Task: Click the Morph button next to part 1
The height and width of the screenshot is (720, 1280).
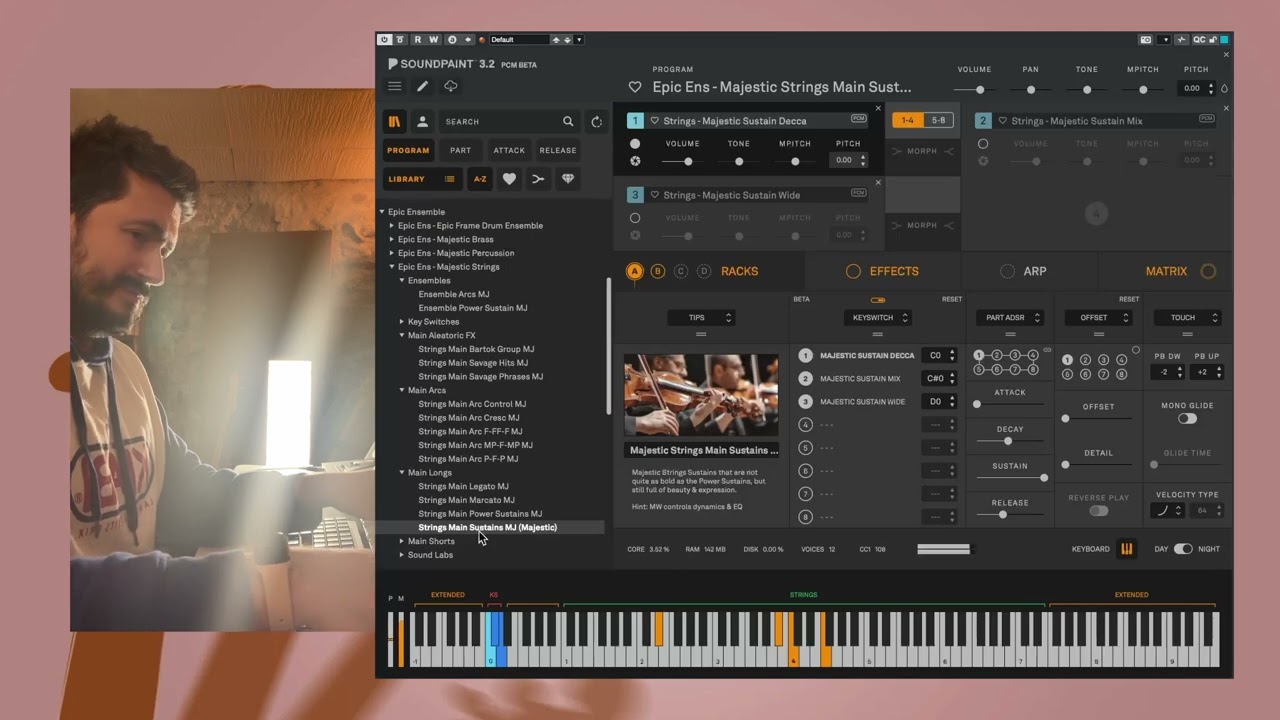Action: click(x=922, y=152)
